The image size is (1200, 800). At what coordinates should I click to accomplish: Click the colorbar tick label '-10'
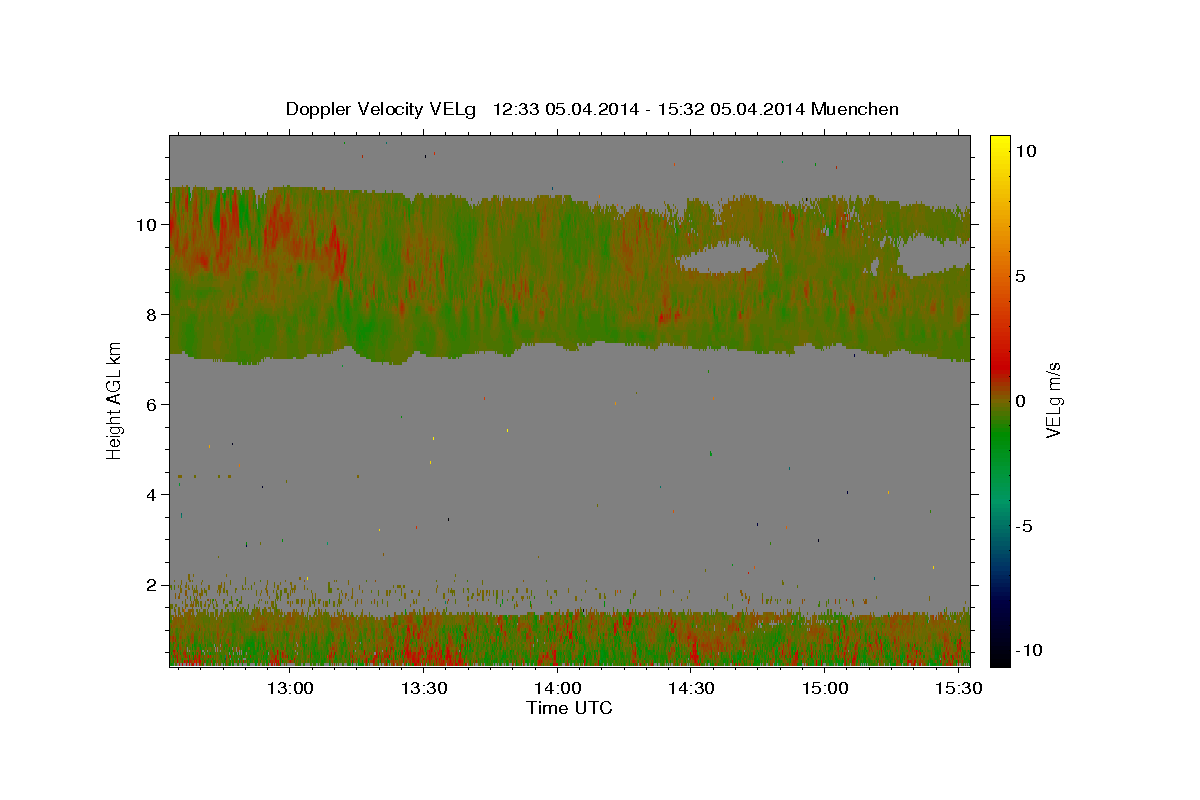(1027, 651)
